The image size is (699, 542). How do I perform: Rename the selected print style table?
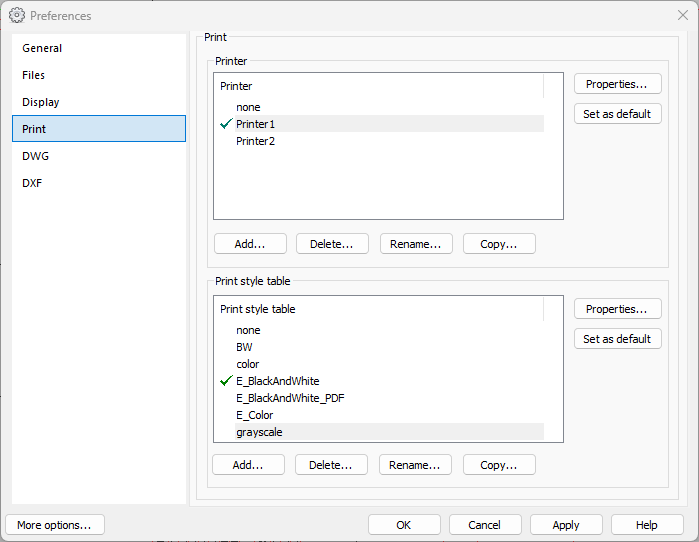(415, 465)
